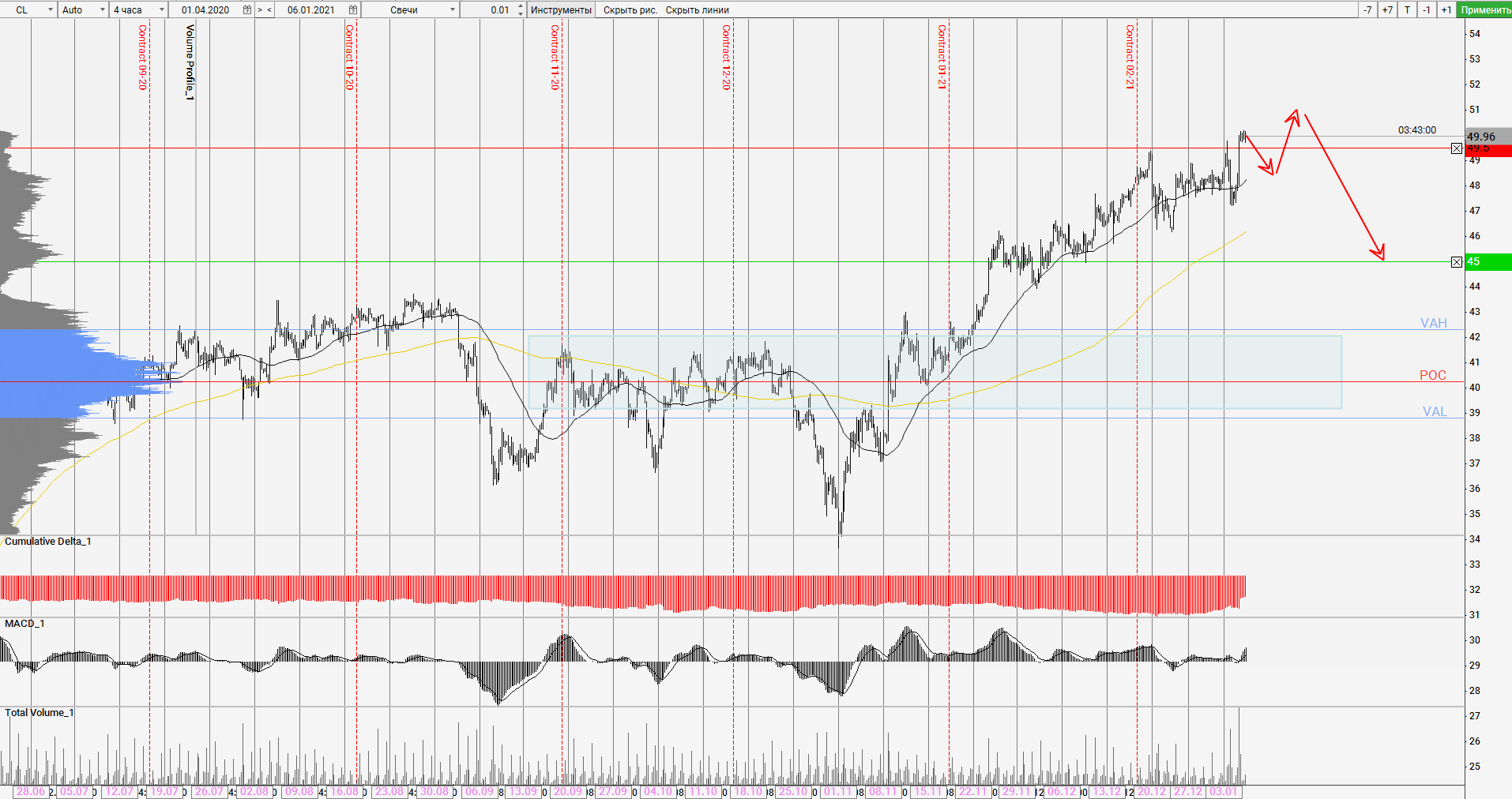Toggle Скрыть рис. to hide drawings
Image resolution: width=1512 pixels, height=799 pixels.
[x=630, y=9]
